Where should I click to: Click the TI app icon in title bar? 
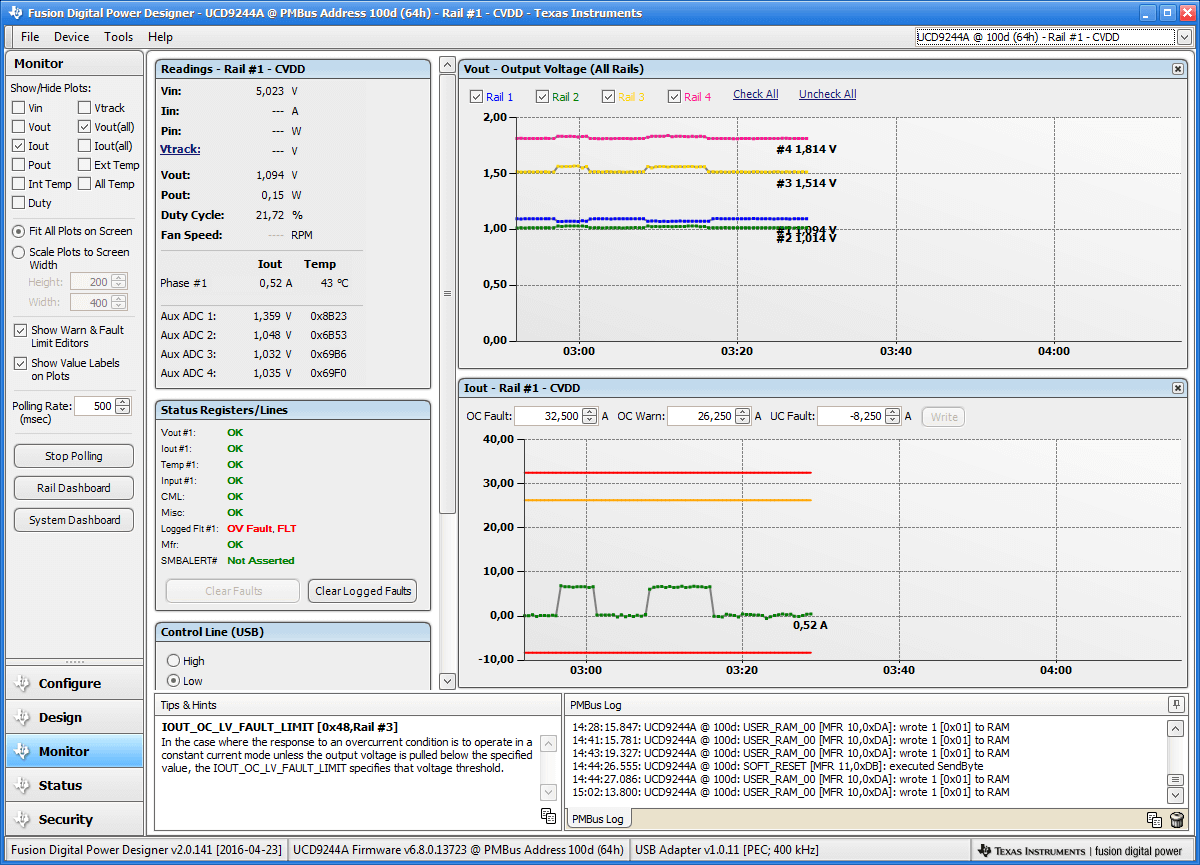[x=14, y=13]
